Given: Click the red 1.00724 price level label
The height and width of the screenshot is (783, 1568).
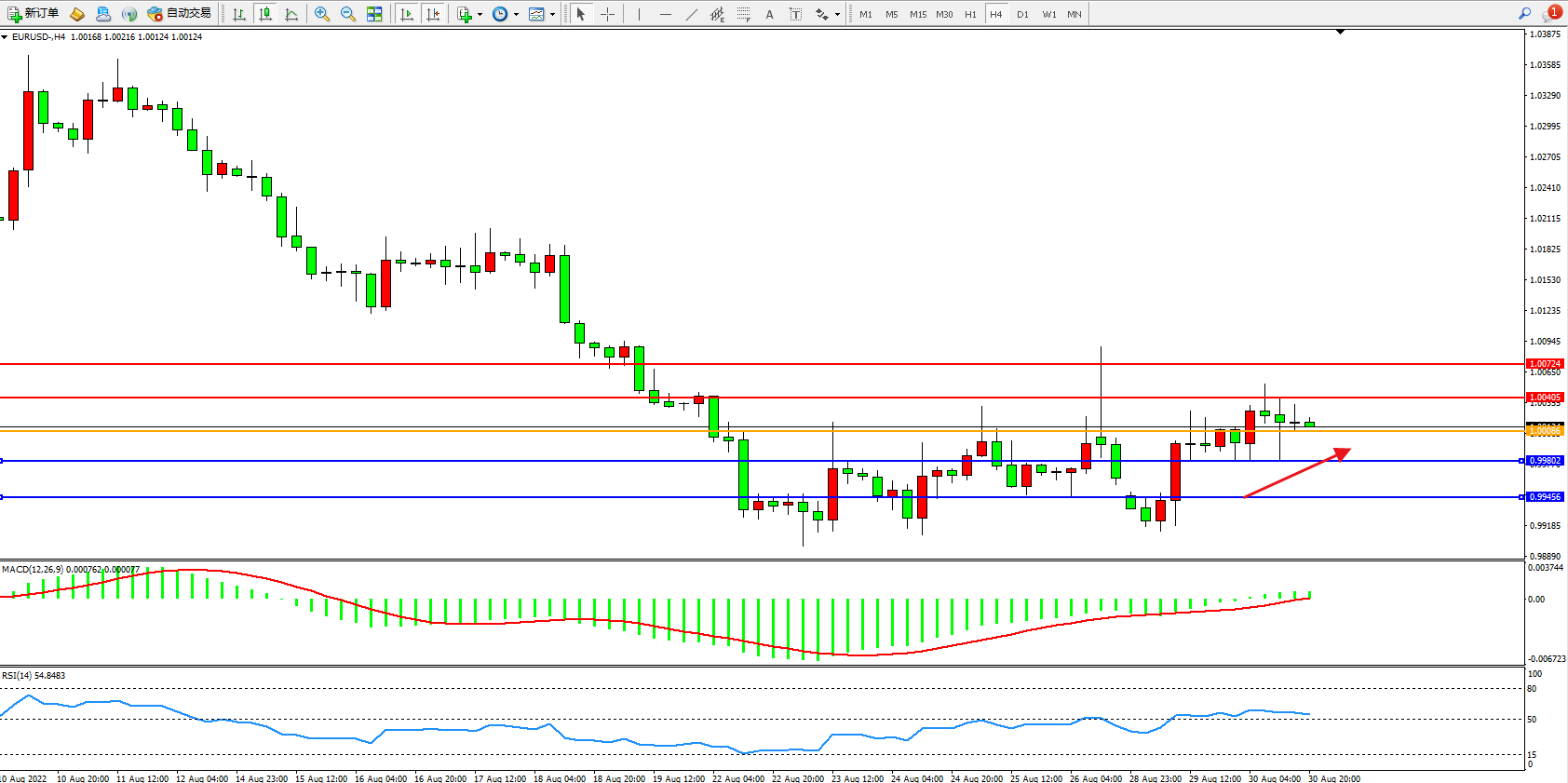Looking at the screenshot, I should pos(1545,364).
